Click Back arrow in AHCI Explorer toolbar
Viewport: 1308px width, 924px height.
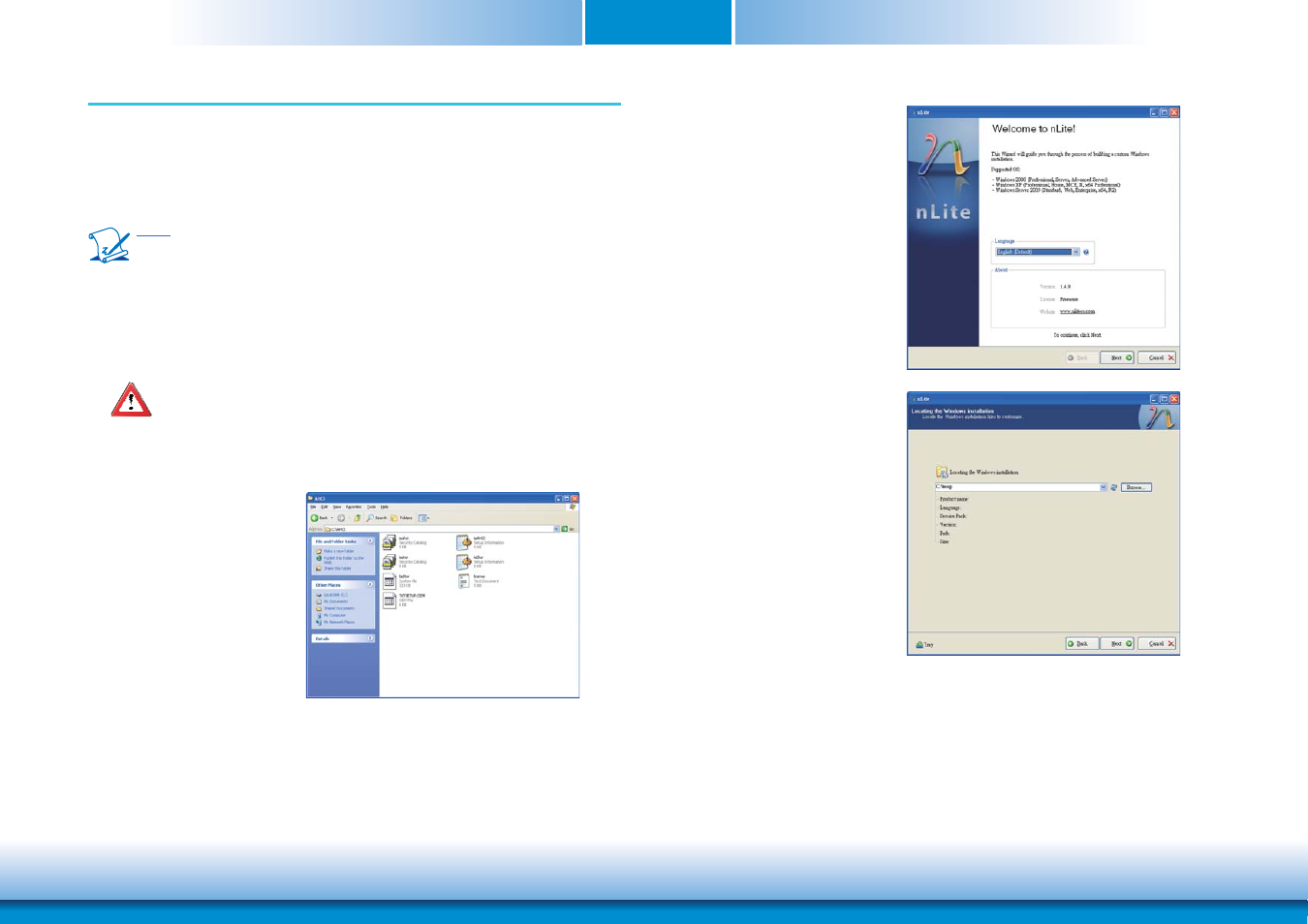pos(315,518)
